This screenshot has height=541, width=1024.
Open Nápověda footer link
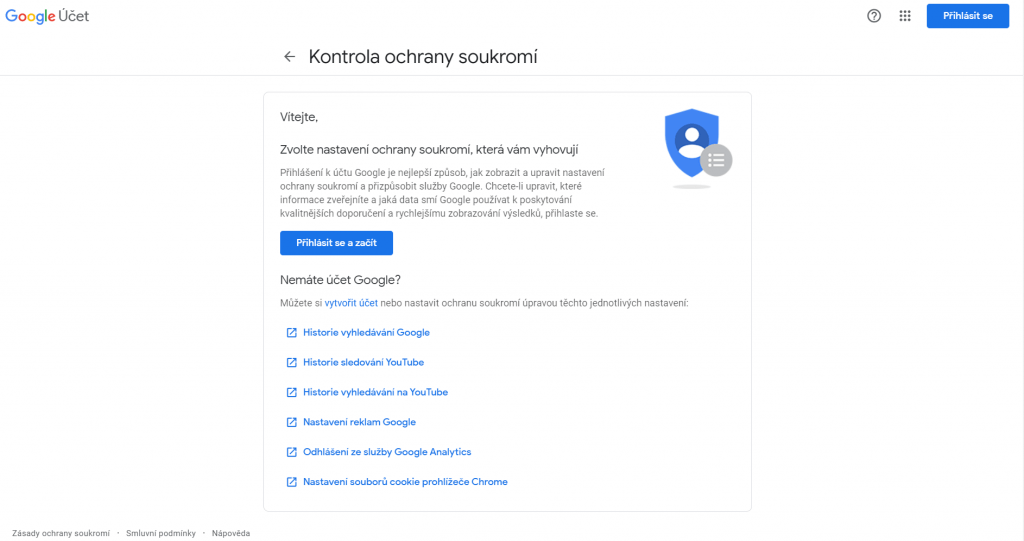pyautogui.click(x=231, y=534)
